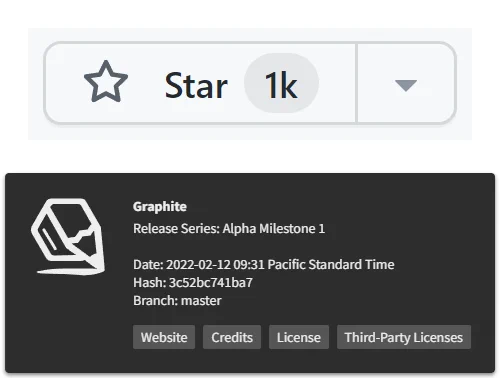Viewport: 500px width, 378px height.
Task: Click the 'Hash: 3c52bc741ba7' text
Action: tap(193, 283)
